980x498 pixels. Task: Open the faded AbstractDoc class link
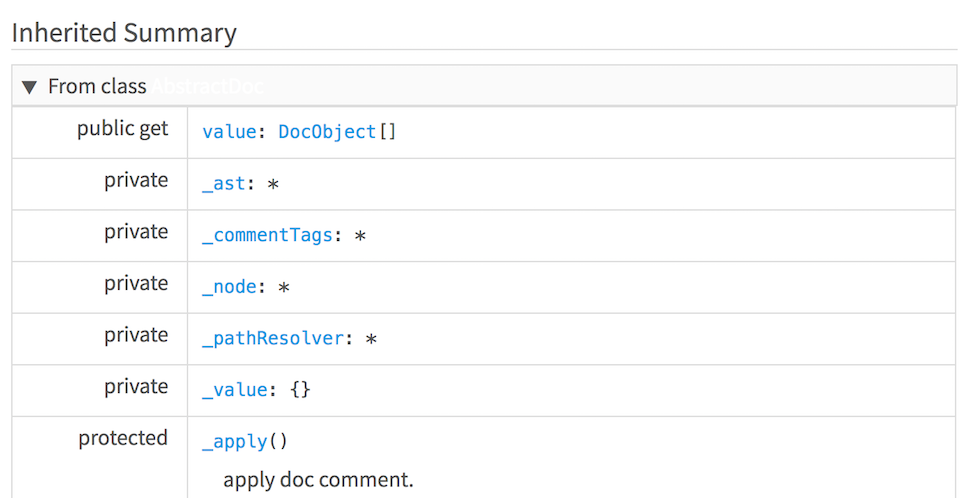pyautogui.click(x=208, y=86)
